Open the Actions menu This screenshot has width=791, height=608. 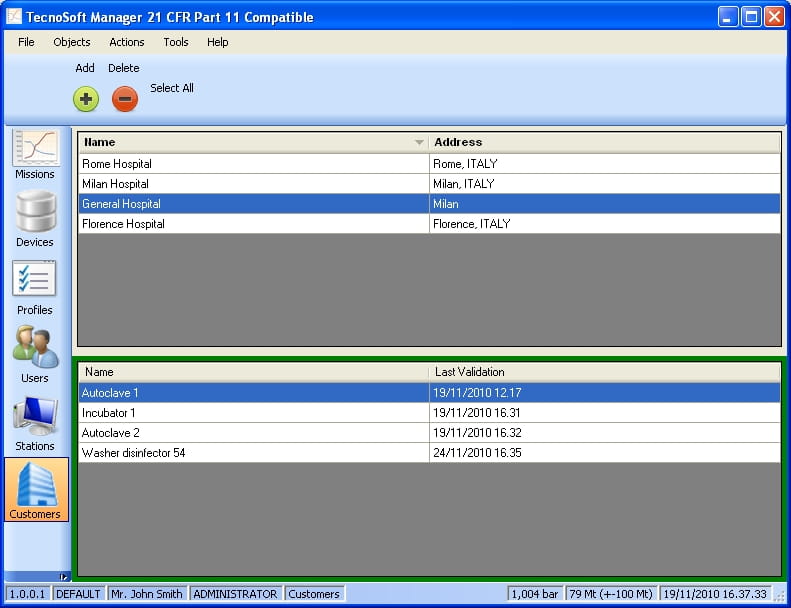(x=127, y=42)
